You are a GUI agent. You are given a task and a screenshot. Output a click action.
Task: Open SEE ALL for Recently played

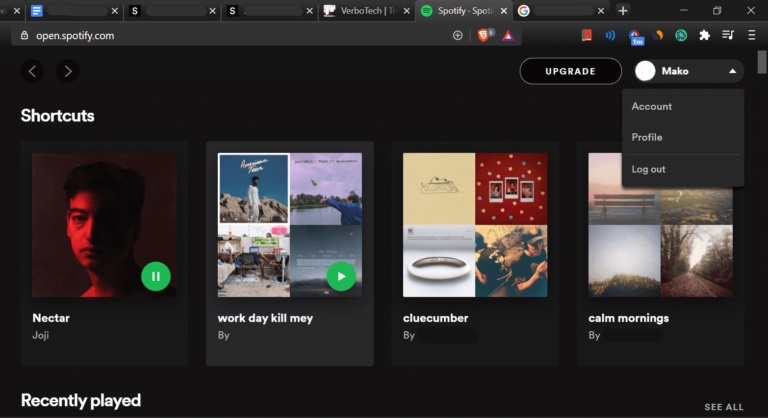(x=724, y=407)
